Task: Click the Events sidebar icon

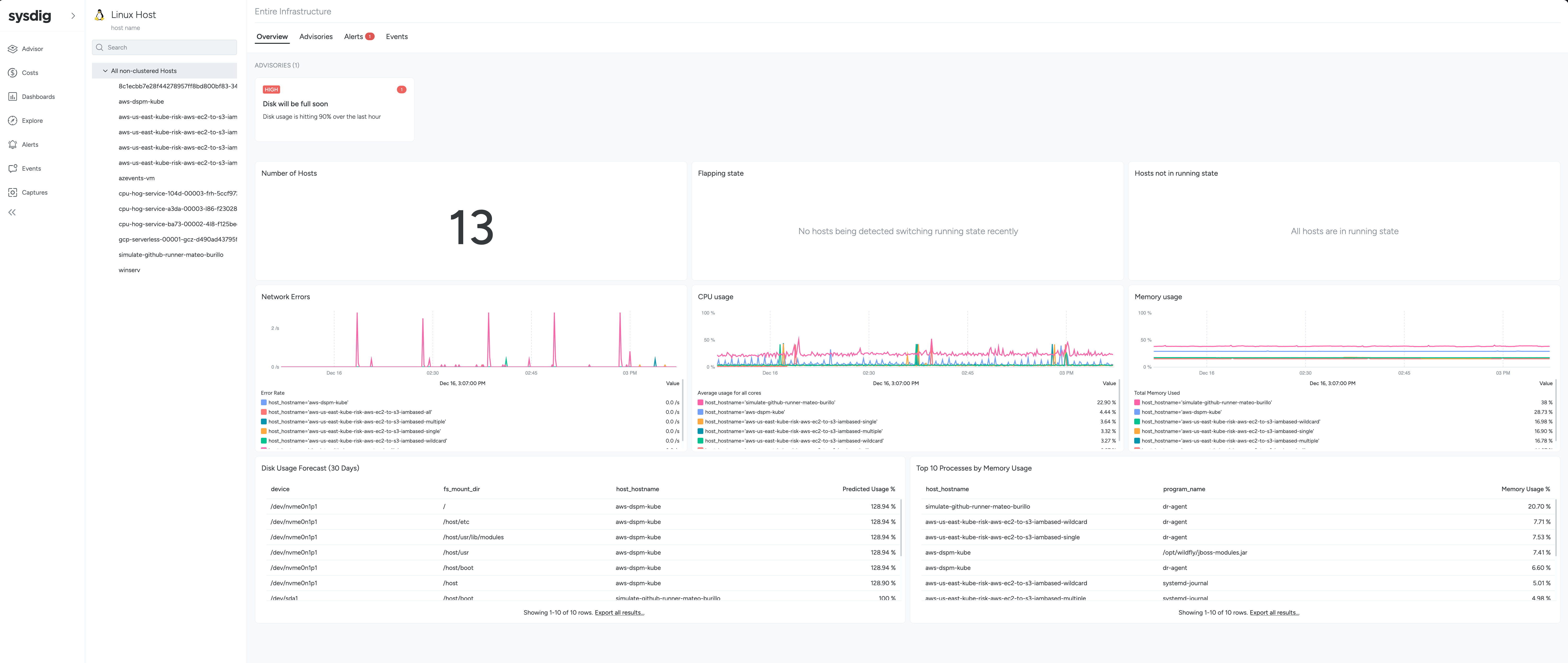Action: click(12, 169)
